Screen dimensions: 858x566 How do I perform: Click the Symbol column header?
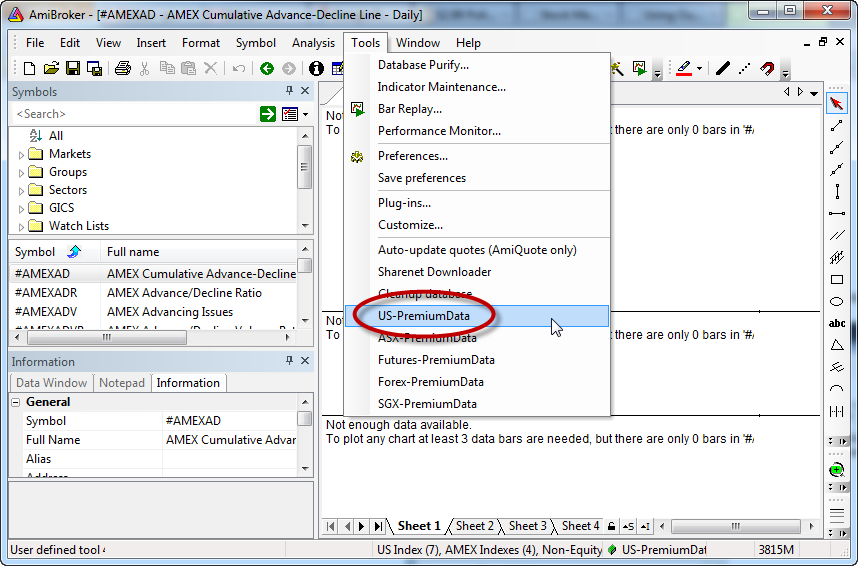(54, 252)
